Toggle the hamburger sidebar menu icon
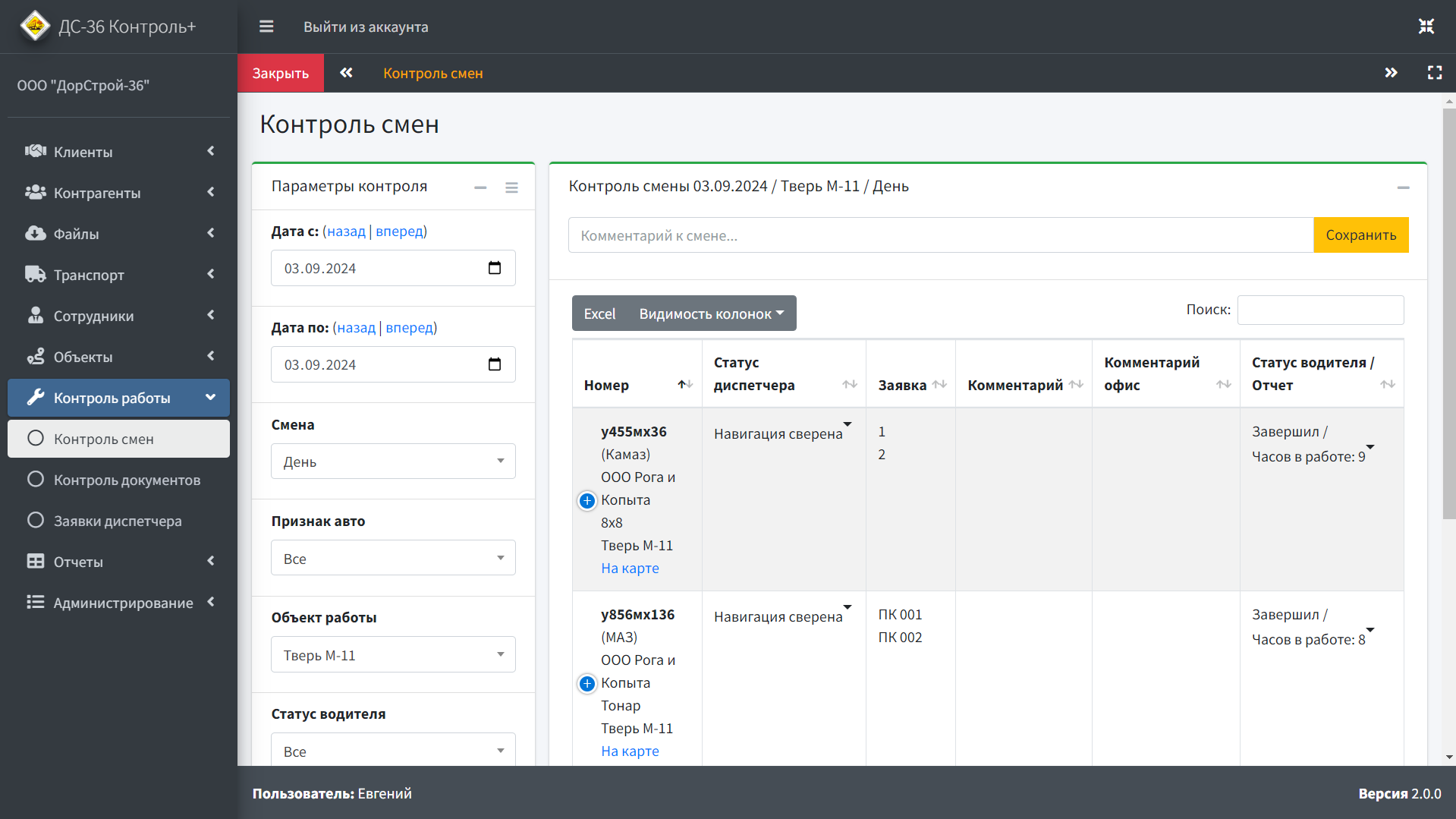 266,27
